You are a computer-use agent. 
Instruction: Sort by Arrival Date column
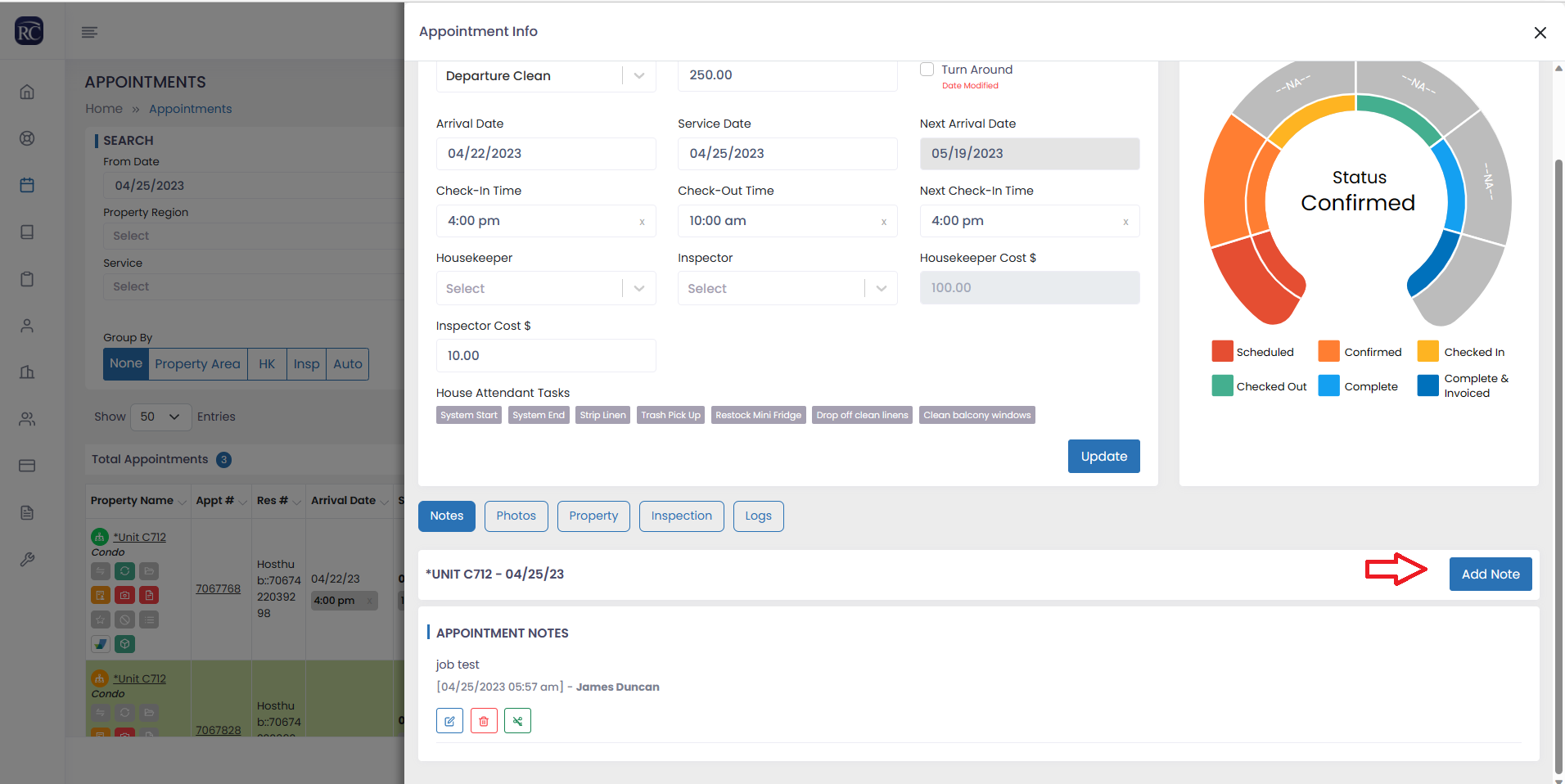[349, 501]
